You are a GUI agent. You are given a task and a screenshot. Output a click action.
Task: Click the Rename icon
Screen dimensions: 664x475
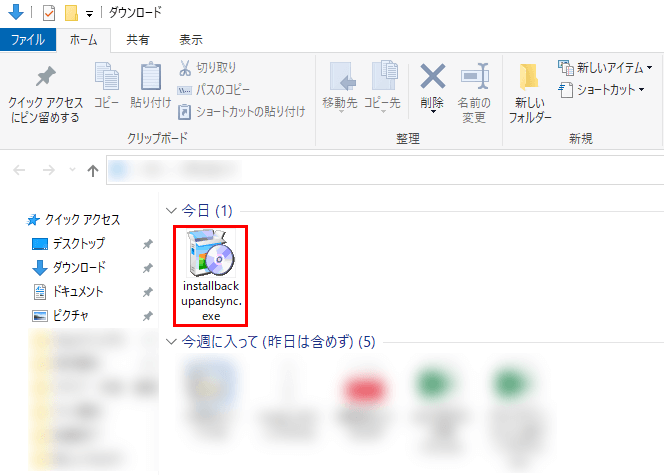coord(473,79)
